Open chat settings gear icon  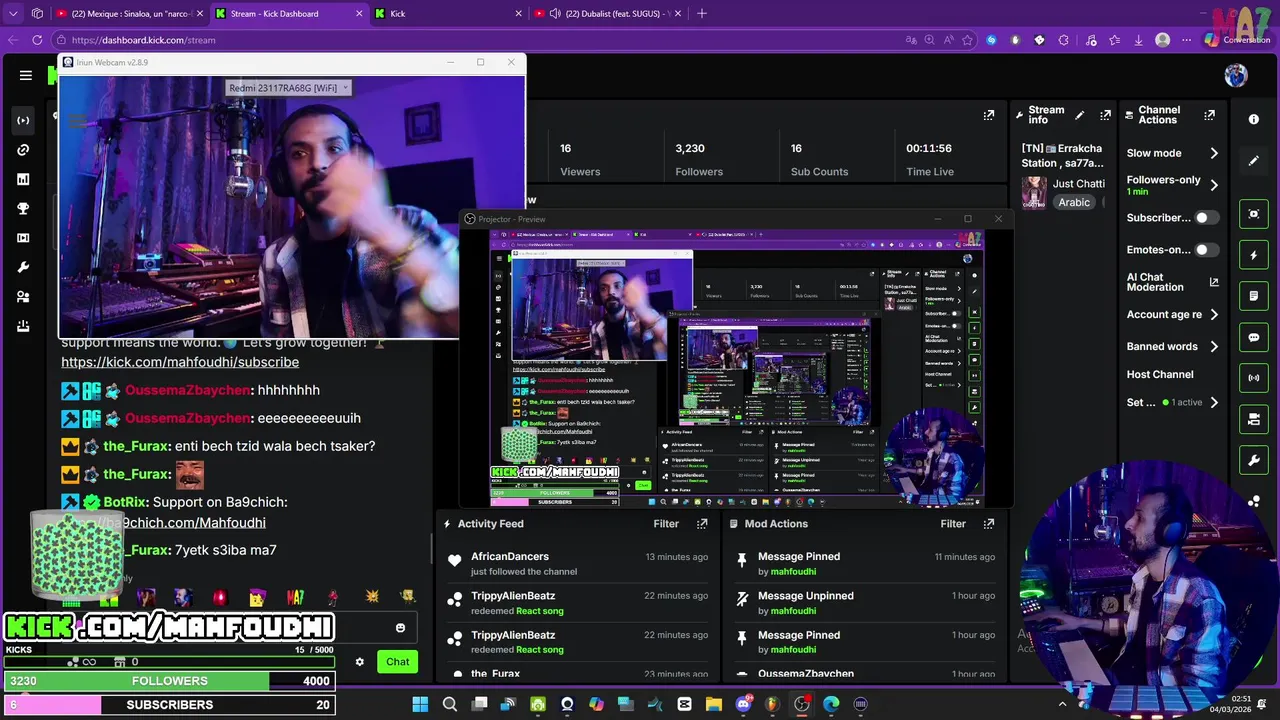tap(360, 662)
